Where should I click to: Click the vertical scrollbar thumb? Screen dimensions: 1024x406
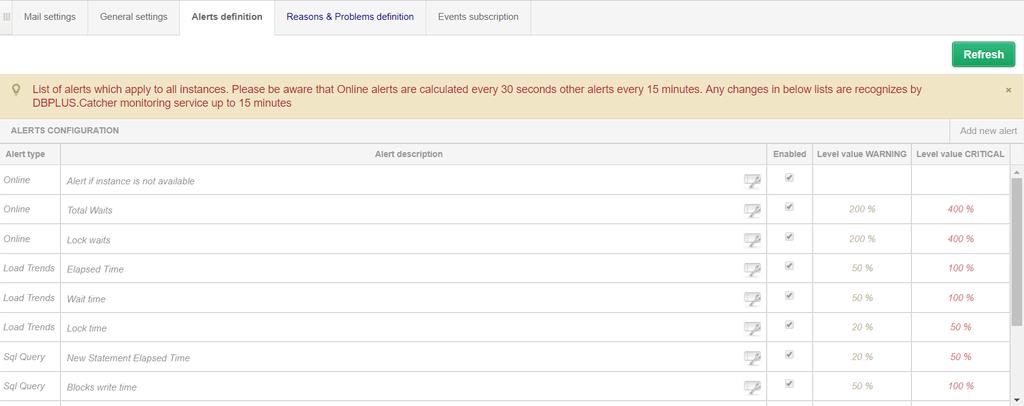coord(1017,251)
